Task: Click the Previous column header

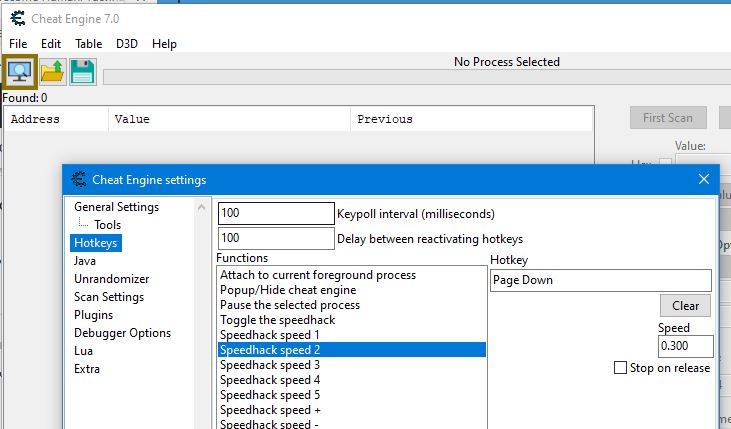Action: click(472, 119)
